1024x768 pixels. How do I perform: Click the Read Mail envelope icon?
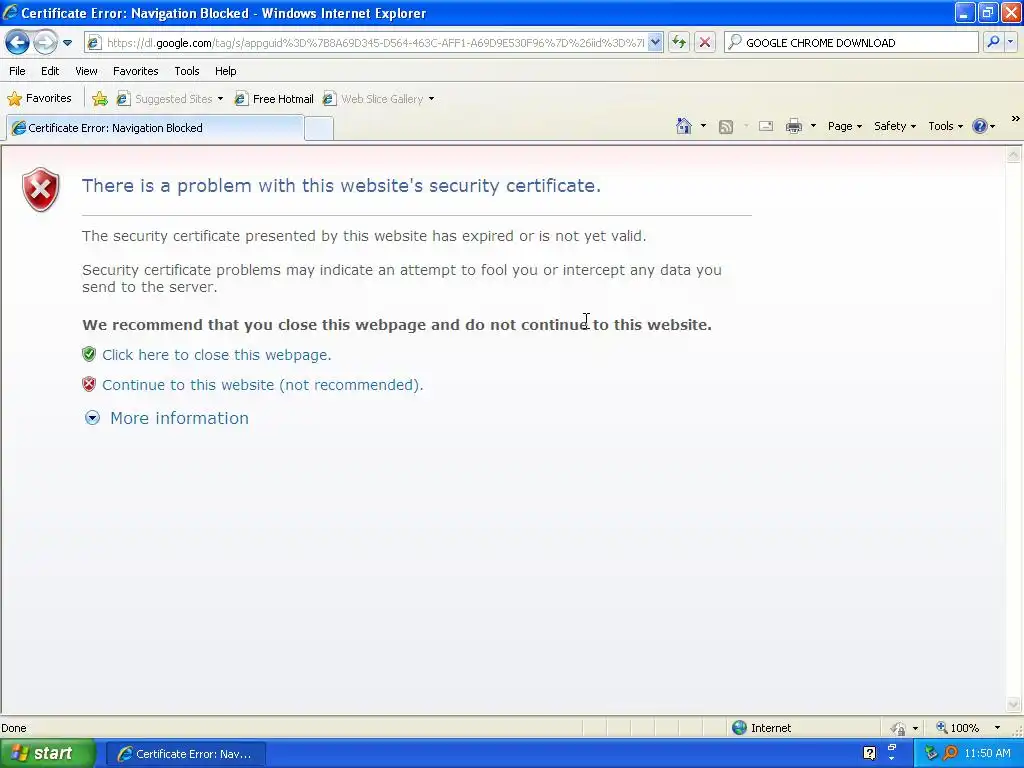[x=766, y=126]
